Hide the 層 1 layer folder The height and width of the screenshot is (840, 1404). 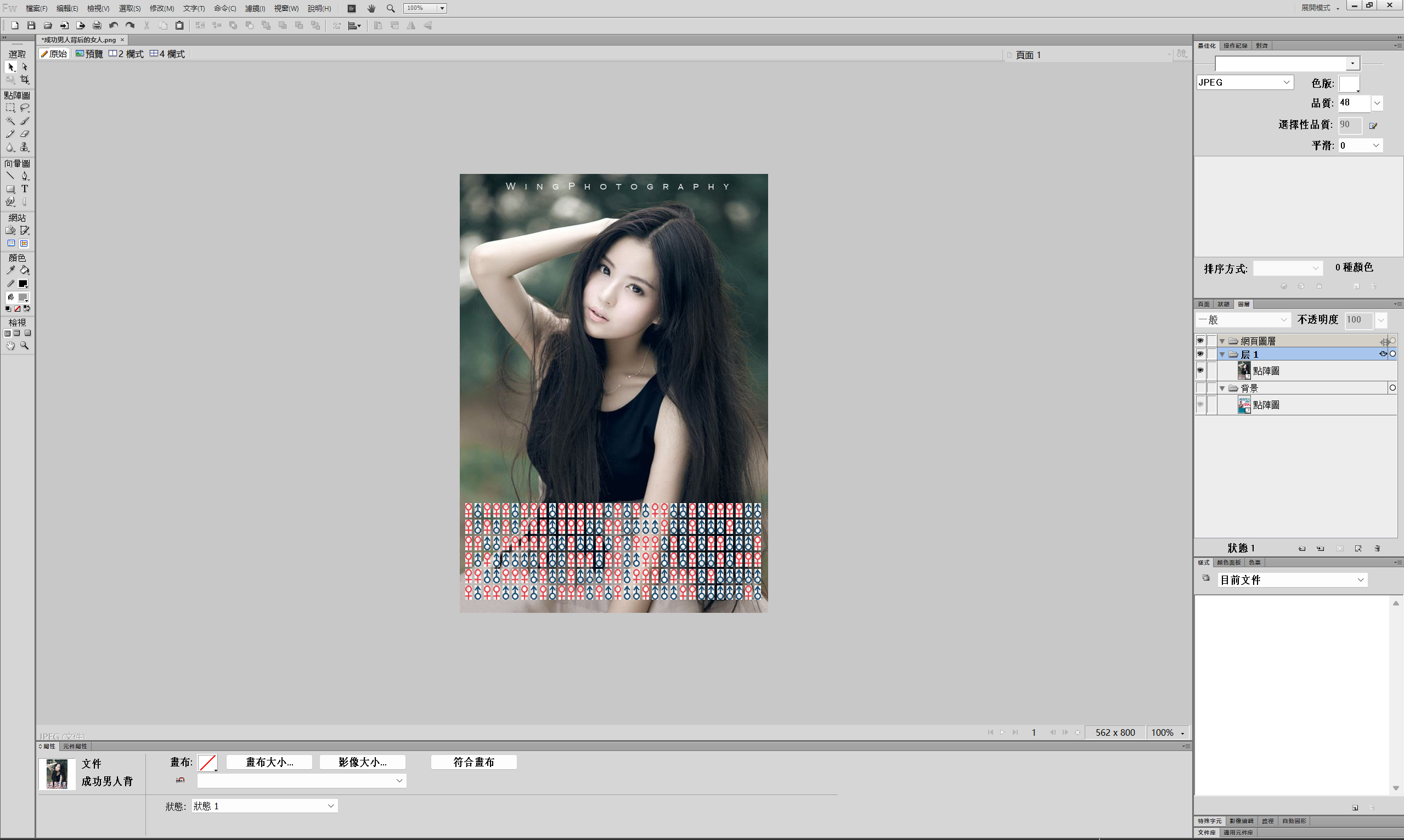pyautogui.click(x=1200, y=354)
